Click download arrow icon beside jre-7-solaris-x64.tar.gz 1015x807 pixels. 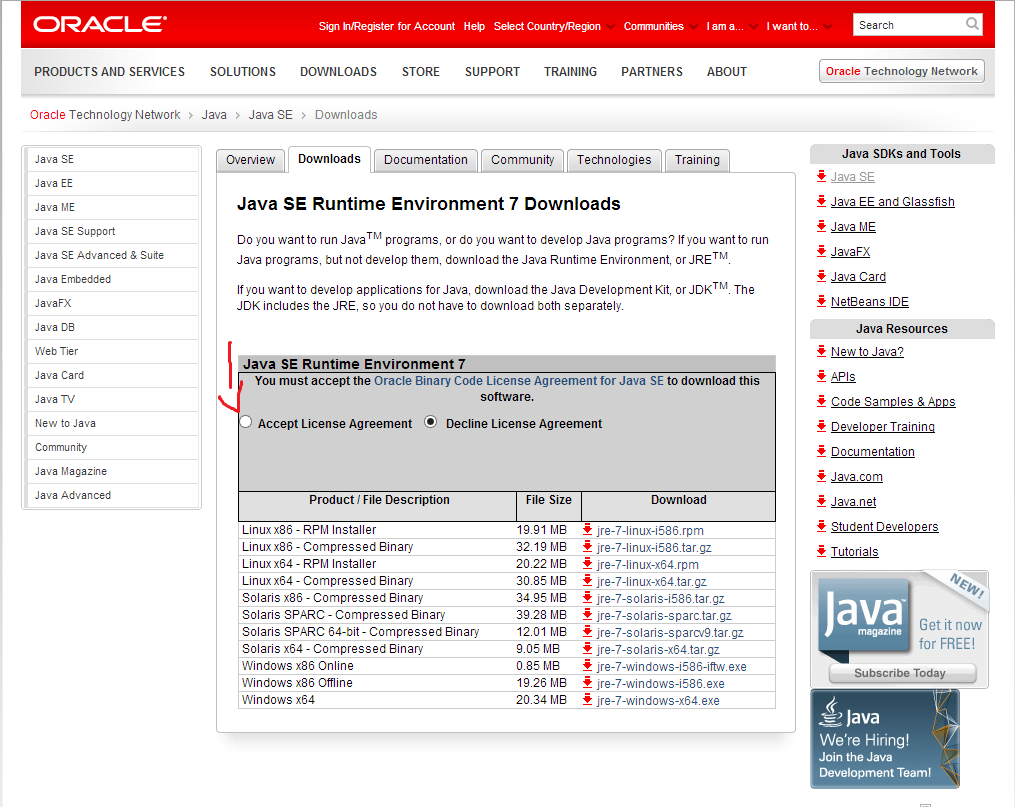click(587, 648)
